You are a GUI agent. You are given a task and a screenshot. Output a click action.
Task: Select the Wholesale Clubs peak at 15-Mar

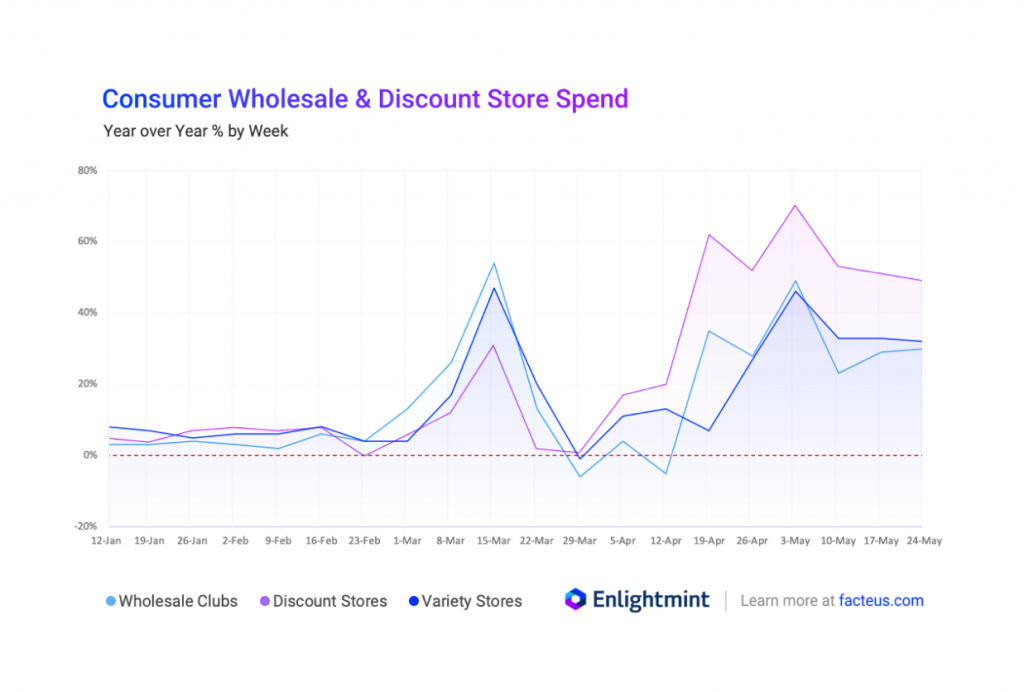coord(493,264)
